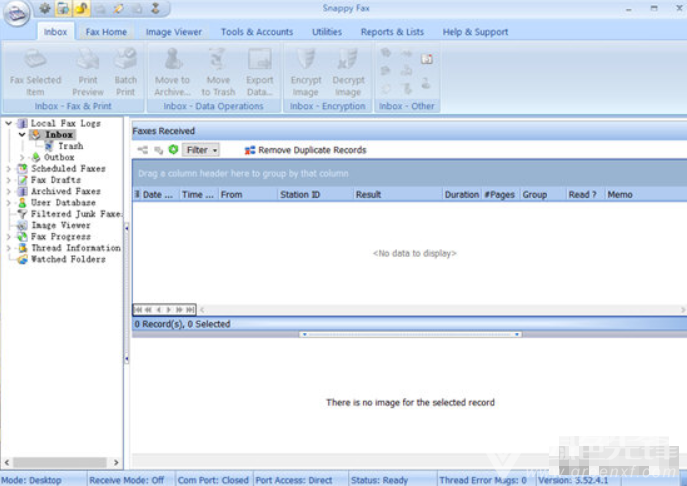Open Print Preview from the ribbon
The width and height of the screenshot is (687, 486).
[88, 73]
